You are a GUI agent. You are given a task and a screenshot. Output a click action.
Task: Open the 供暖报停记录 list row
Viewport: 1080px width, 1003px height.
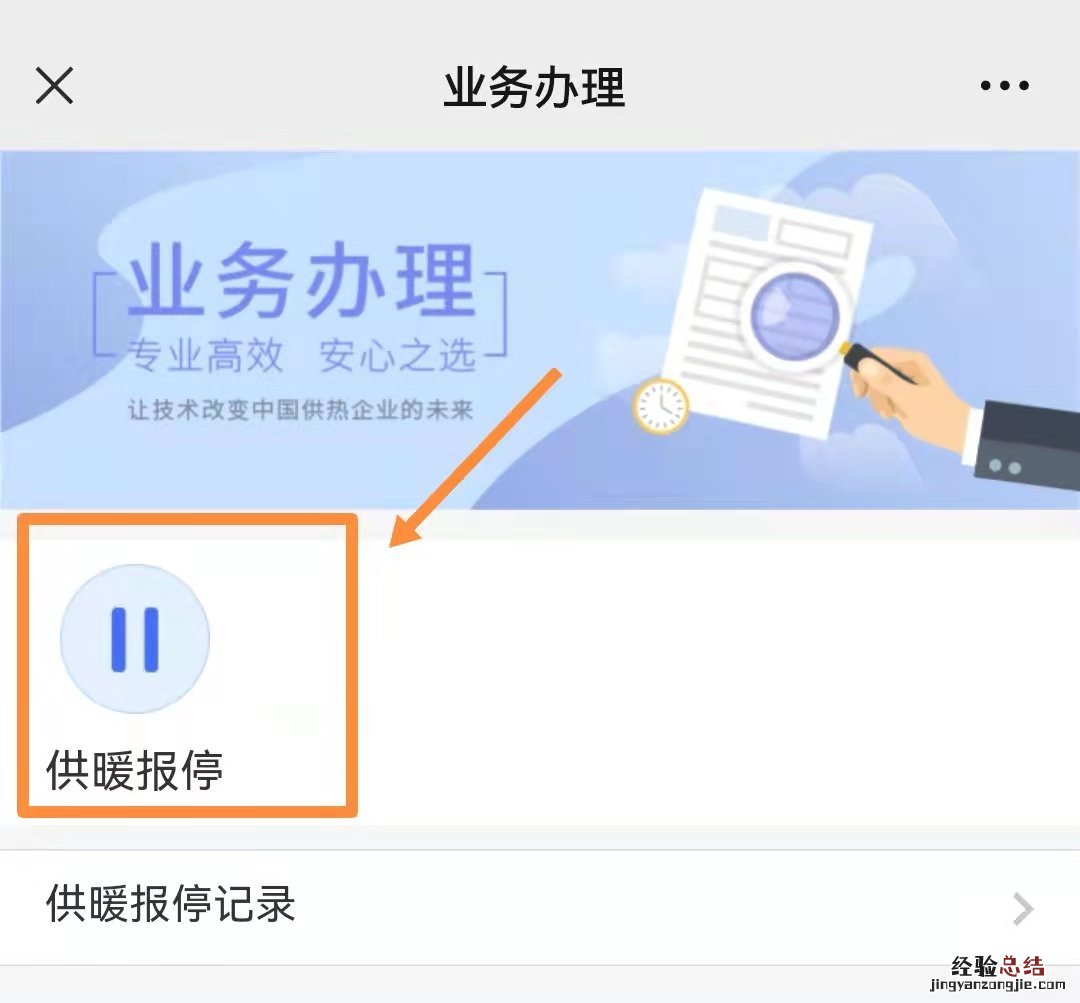click(540, 907)
